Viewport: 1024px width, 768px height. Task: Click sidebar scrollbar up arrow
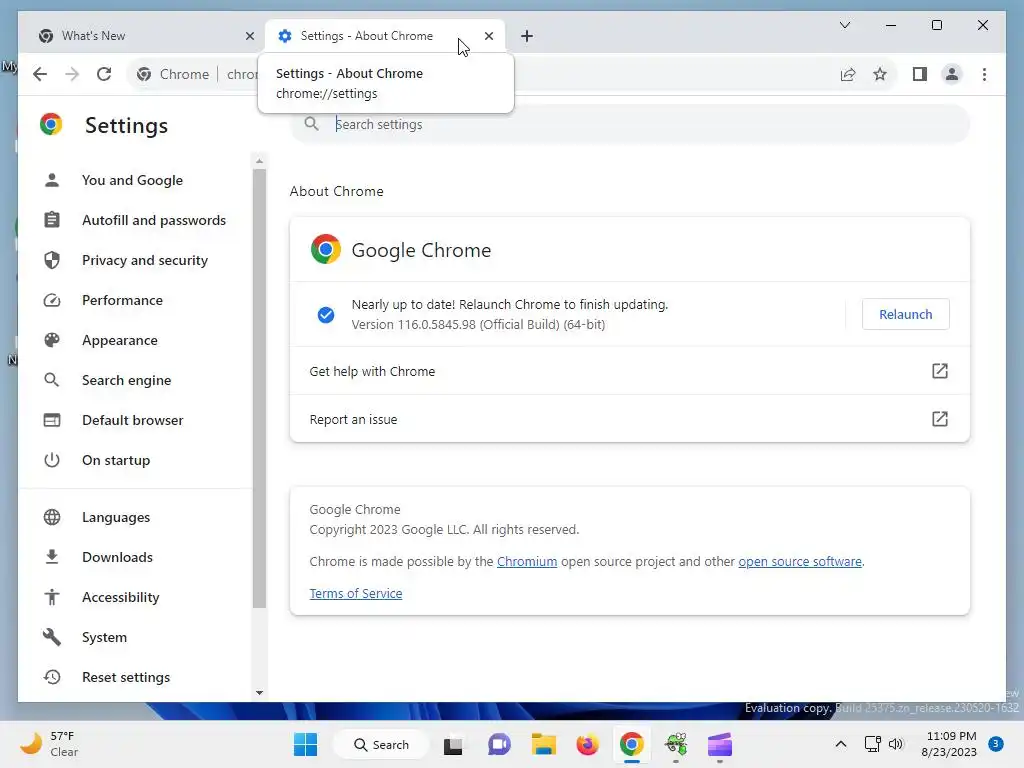pyautogui.click(x=259, y=161)
